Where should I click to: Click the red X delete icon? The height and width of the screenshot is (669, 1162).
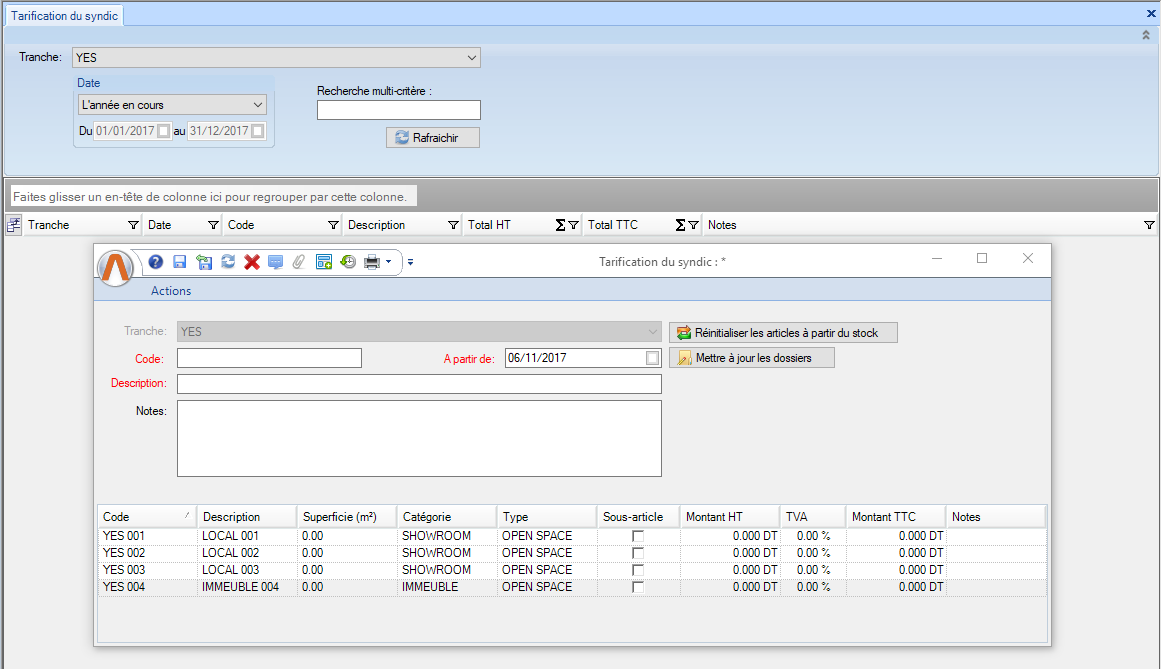pyautogui.click(x=252, y=262)
